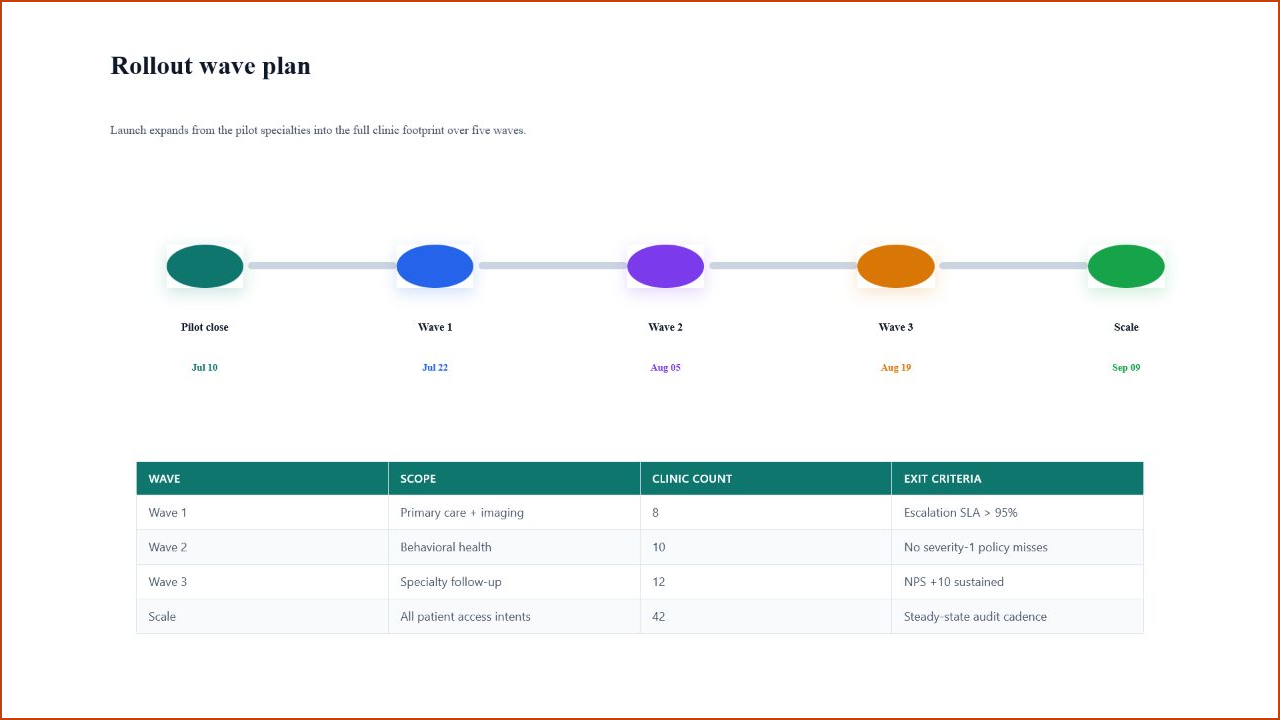Click the clinic count '8' cell
This screenshot has width=1280, height=720.
766,512
